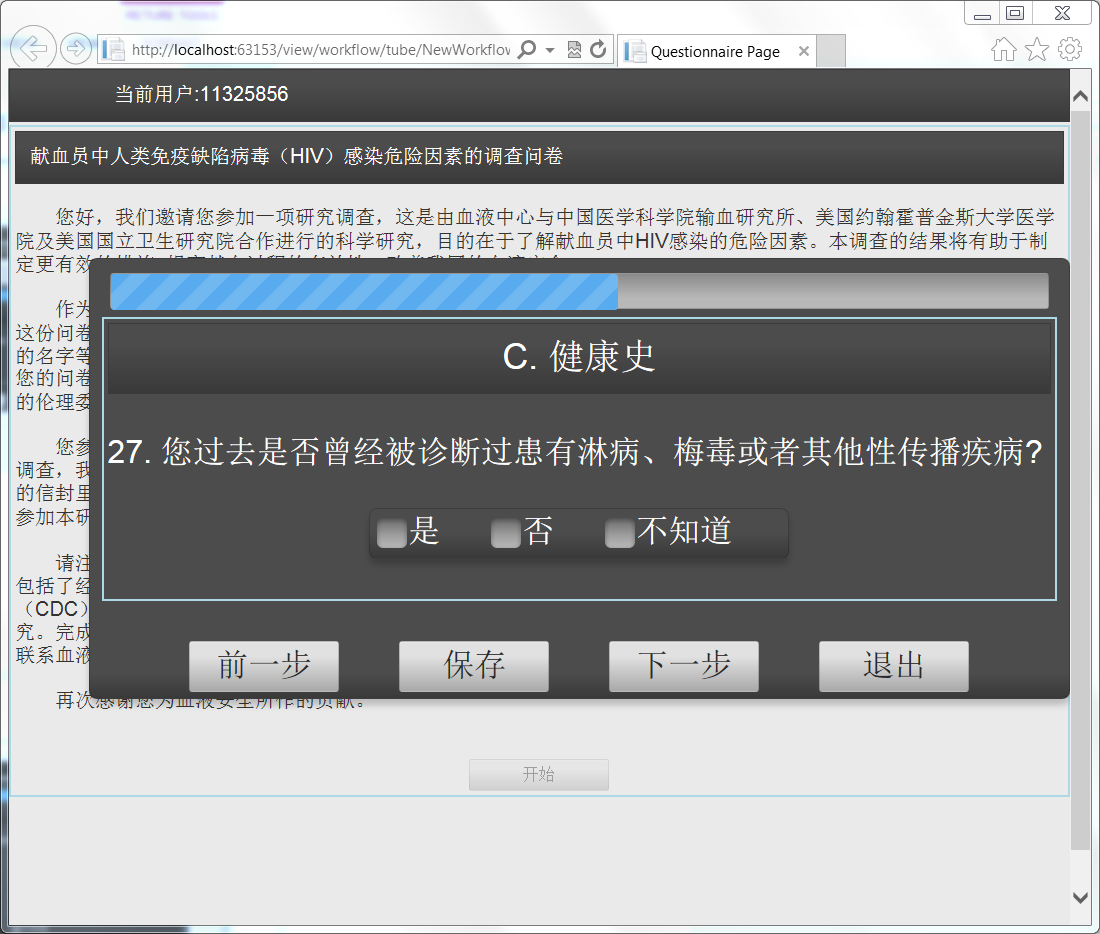Go back with the browser back arrow
1100x934 pixels.
pos(33,48)
